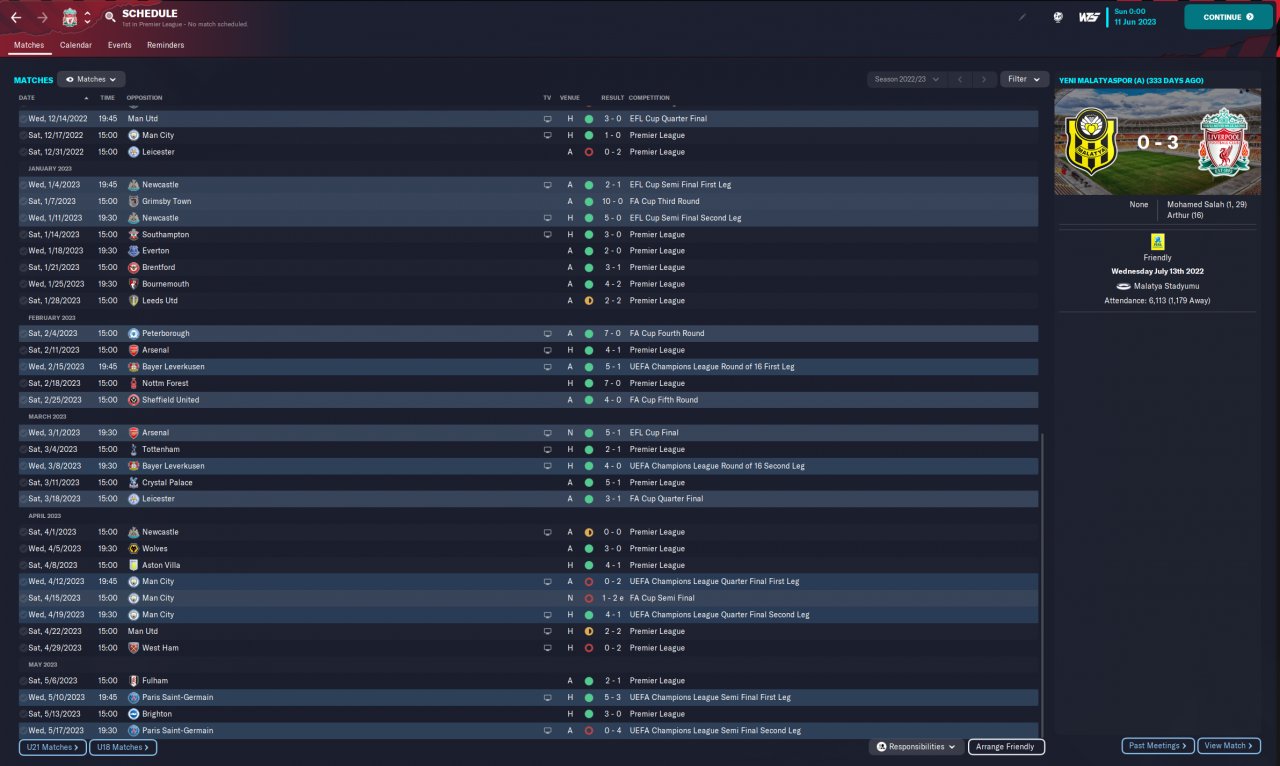Click the Peterborough club badge

tap(134, 333)
